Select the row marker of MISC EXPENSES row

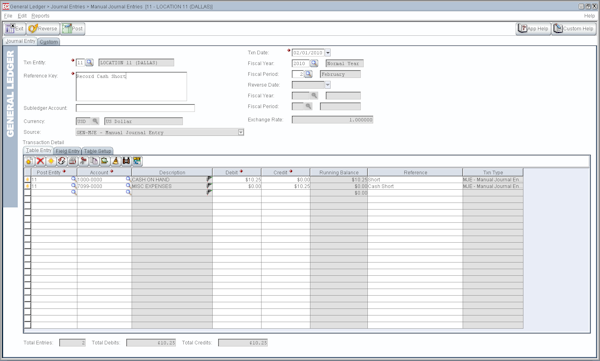pyautogui.click(x=27, y=186)
